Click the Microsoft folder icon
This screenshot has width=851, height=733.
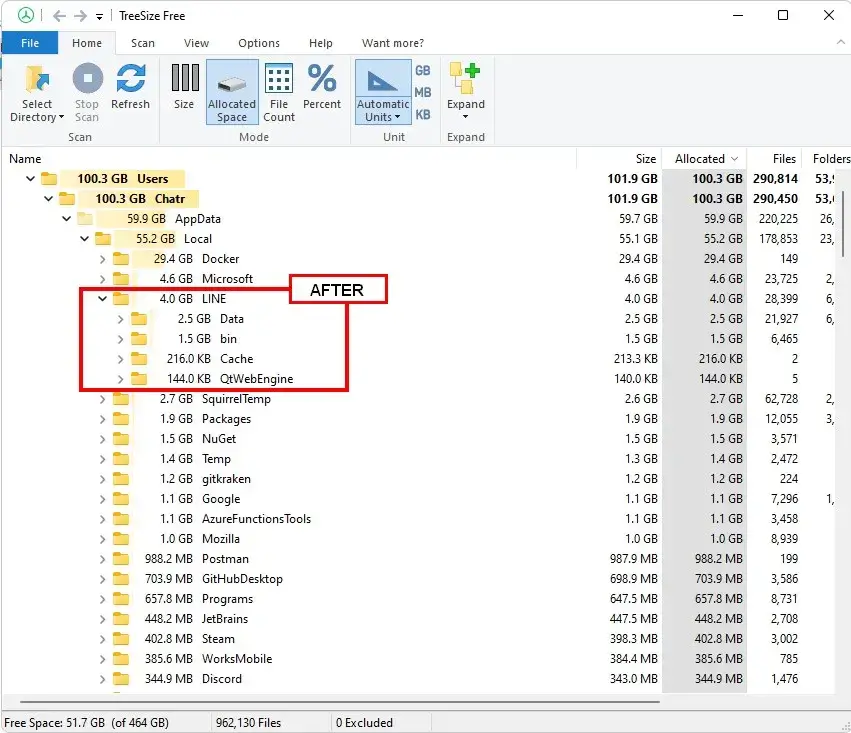tap(121, 278)
